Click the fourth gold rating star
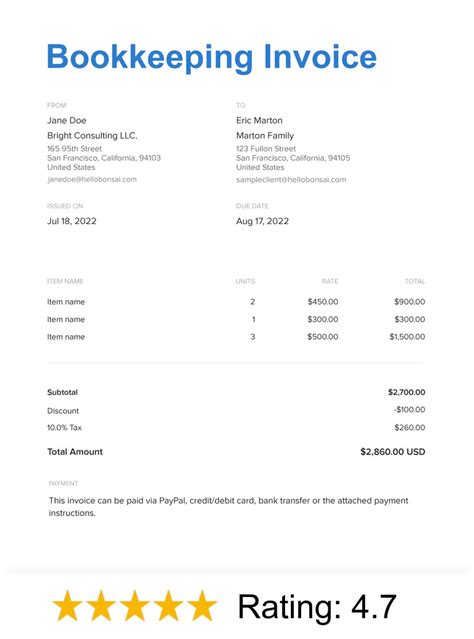The image size is (474, 639). [168, 606]
